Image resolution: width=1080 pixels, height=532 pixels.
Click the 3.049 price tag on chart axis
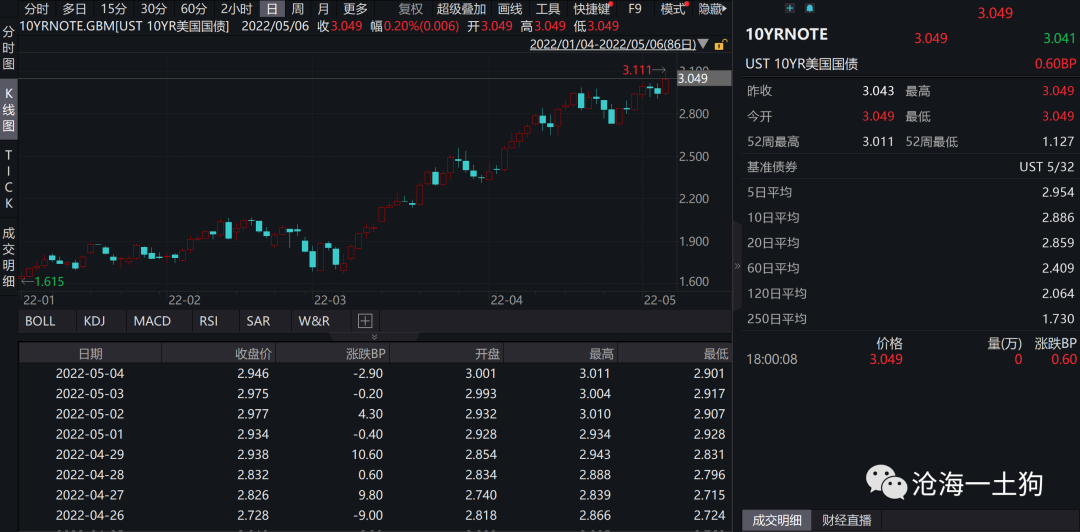(703, 79)
